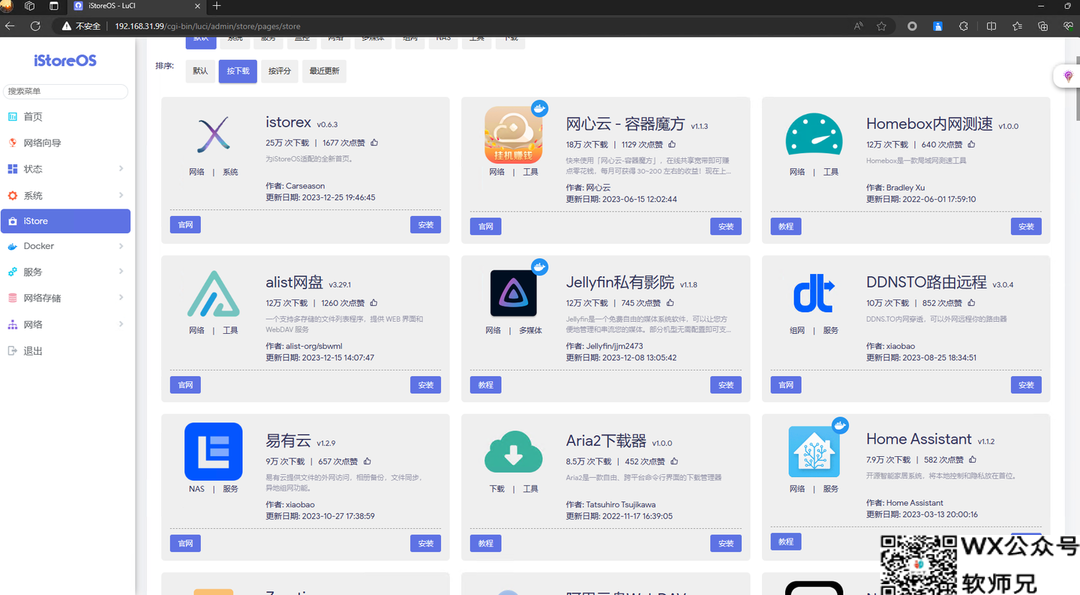Open istorex 官网 link
This screenshot has height=595, width=1080.
point(185,225)
